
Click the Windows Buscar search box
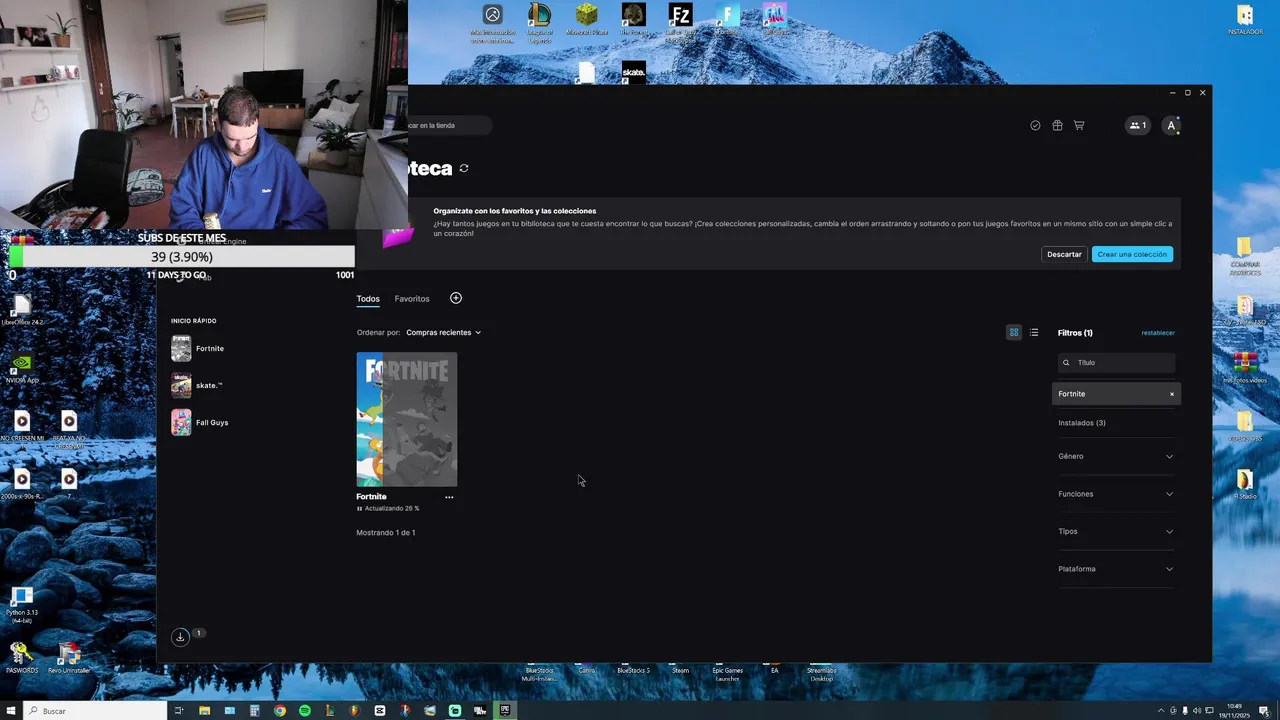tap(95, 710)
